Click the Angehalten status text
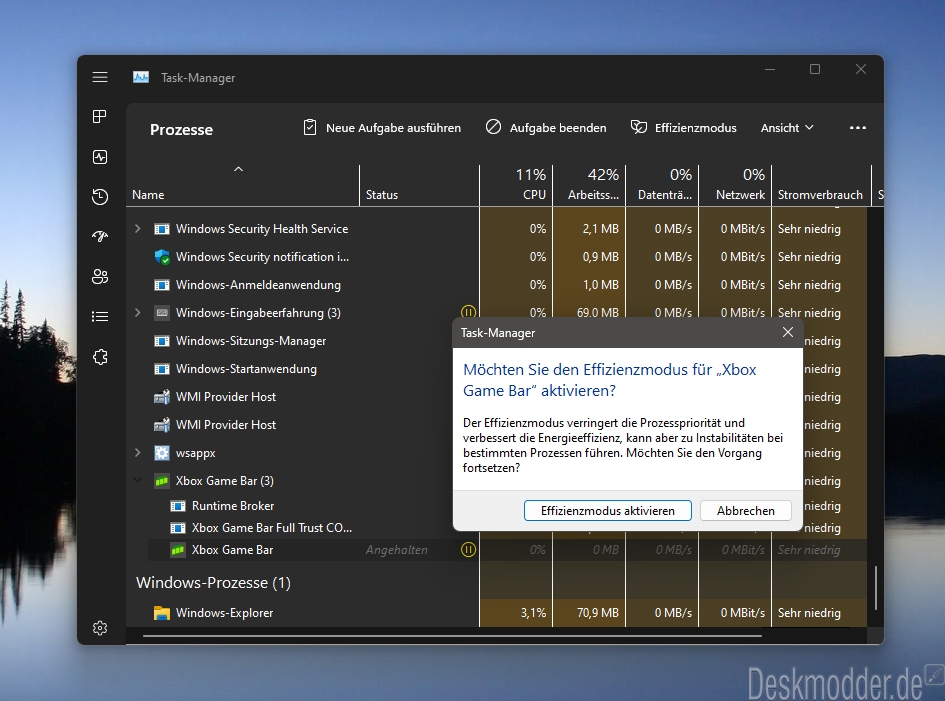 (x=397, y=550)
